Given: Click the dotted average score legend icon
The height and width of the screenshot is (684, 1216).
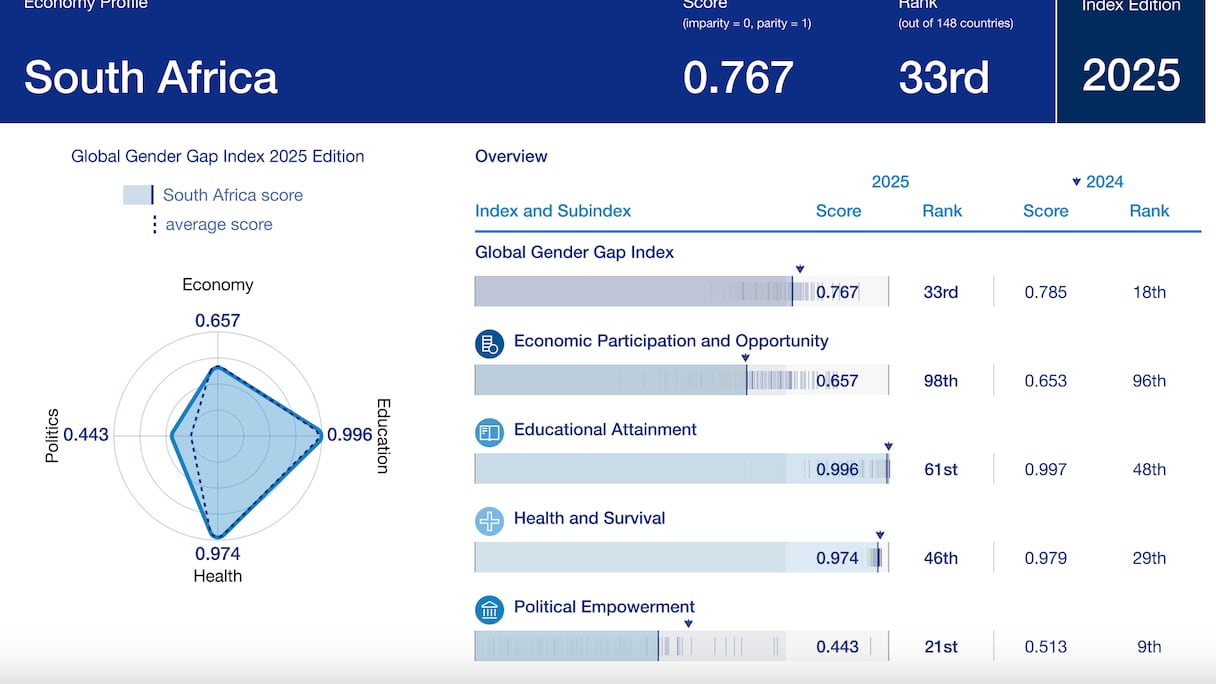Looking at the screenshot, I should 154,225.
